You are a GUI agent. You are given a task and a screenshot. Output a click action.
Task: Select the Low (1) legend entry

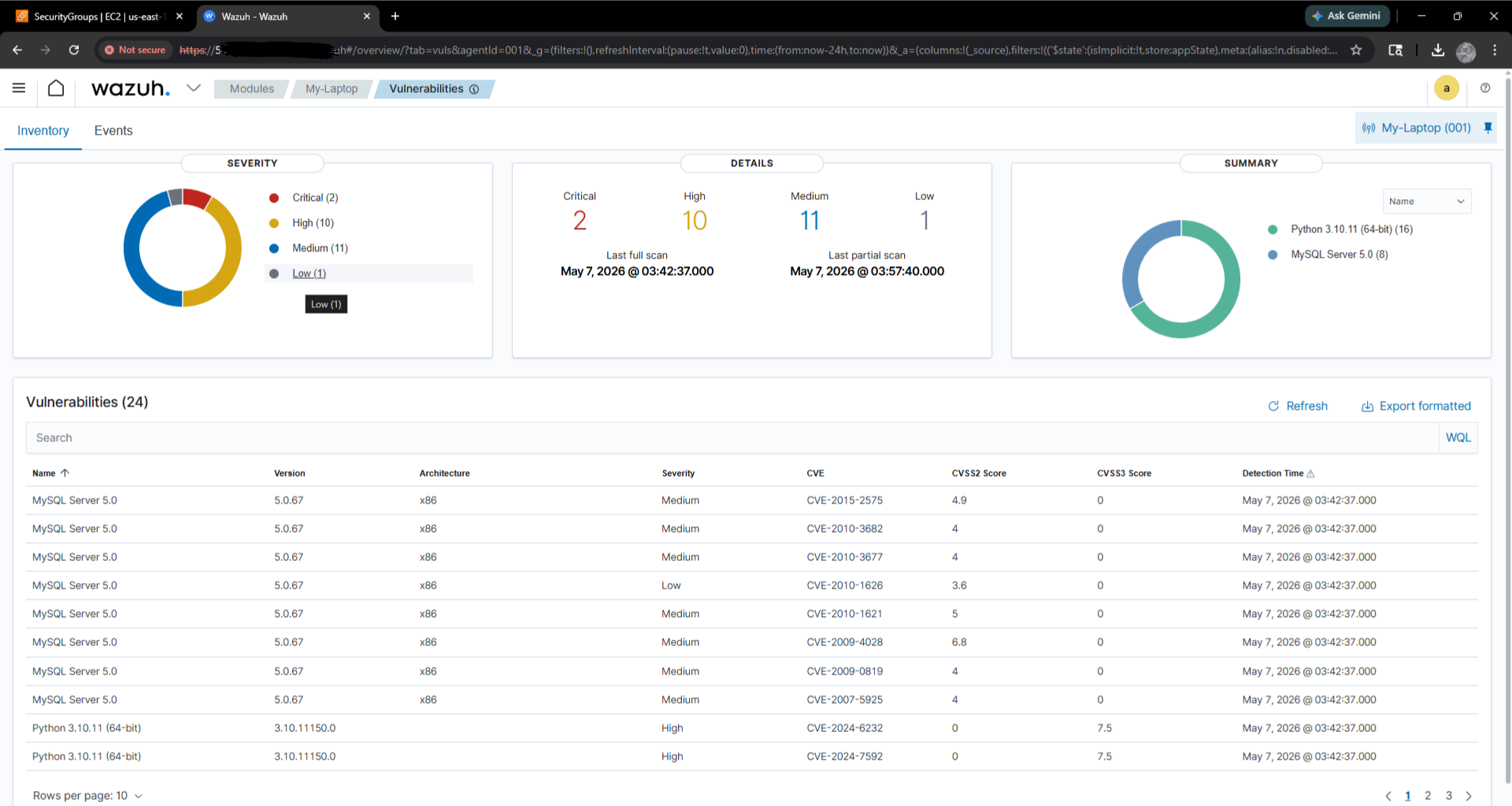pyautogui.click(x=309, y=273)
